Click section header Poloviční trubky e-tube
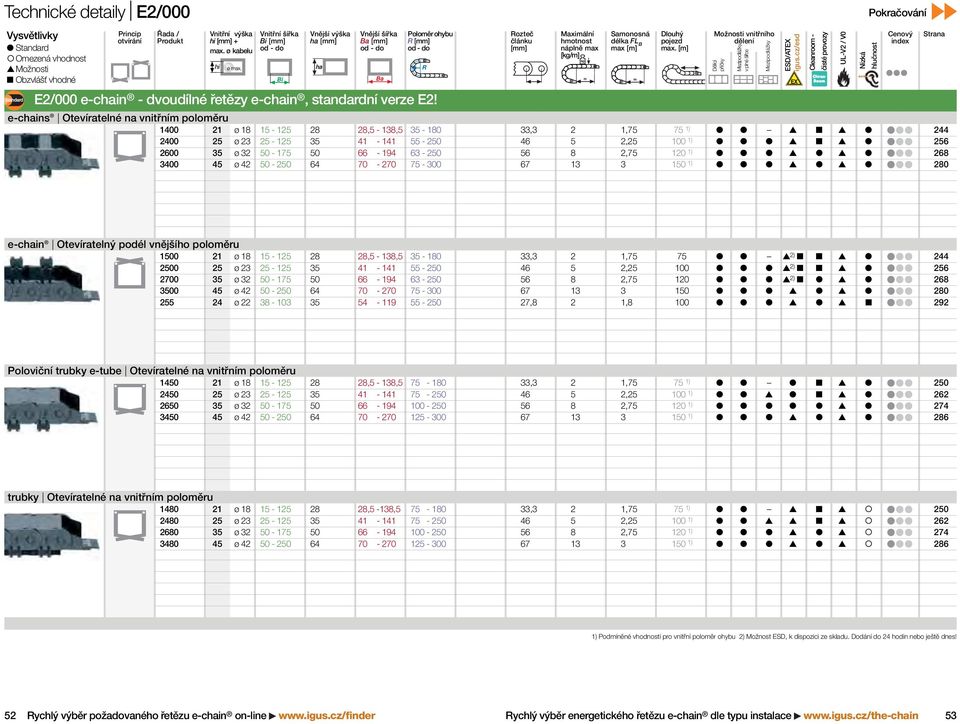 click(151, 370)
